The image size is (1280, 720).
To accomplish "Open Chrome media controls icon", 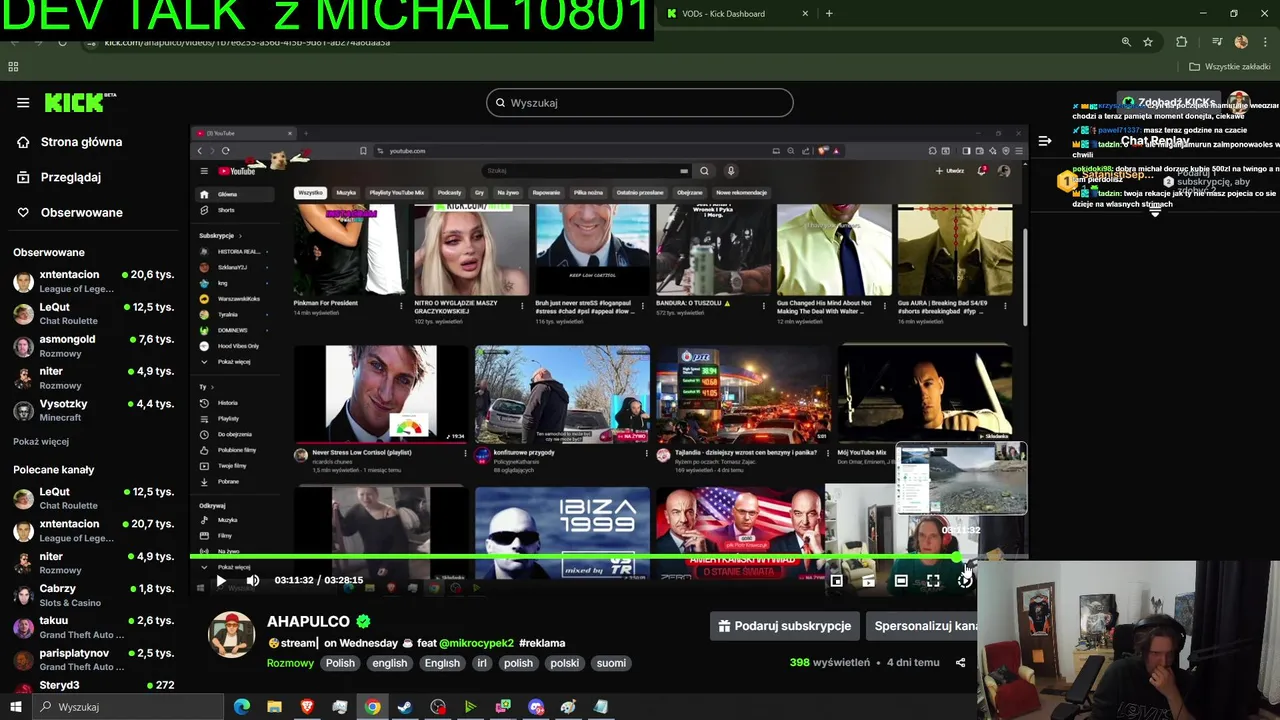I will tap(1217, 42).
